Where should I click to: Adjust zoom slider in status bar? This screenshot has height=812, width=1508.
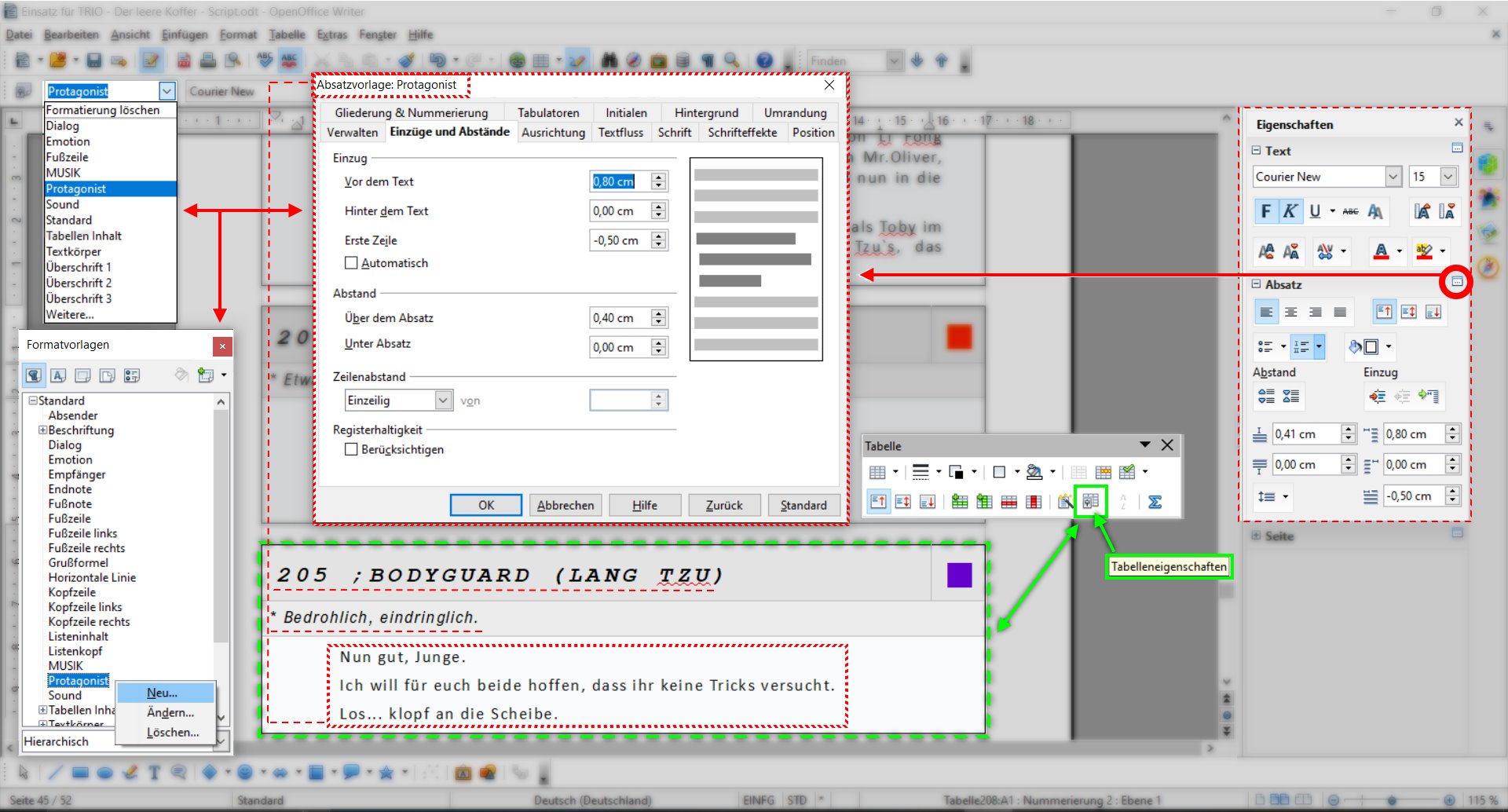[x=1391, y=800]
